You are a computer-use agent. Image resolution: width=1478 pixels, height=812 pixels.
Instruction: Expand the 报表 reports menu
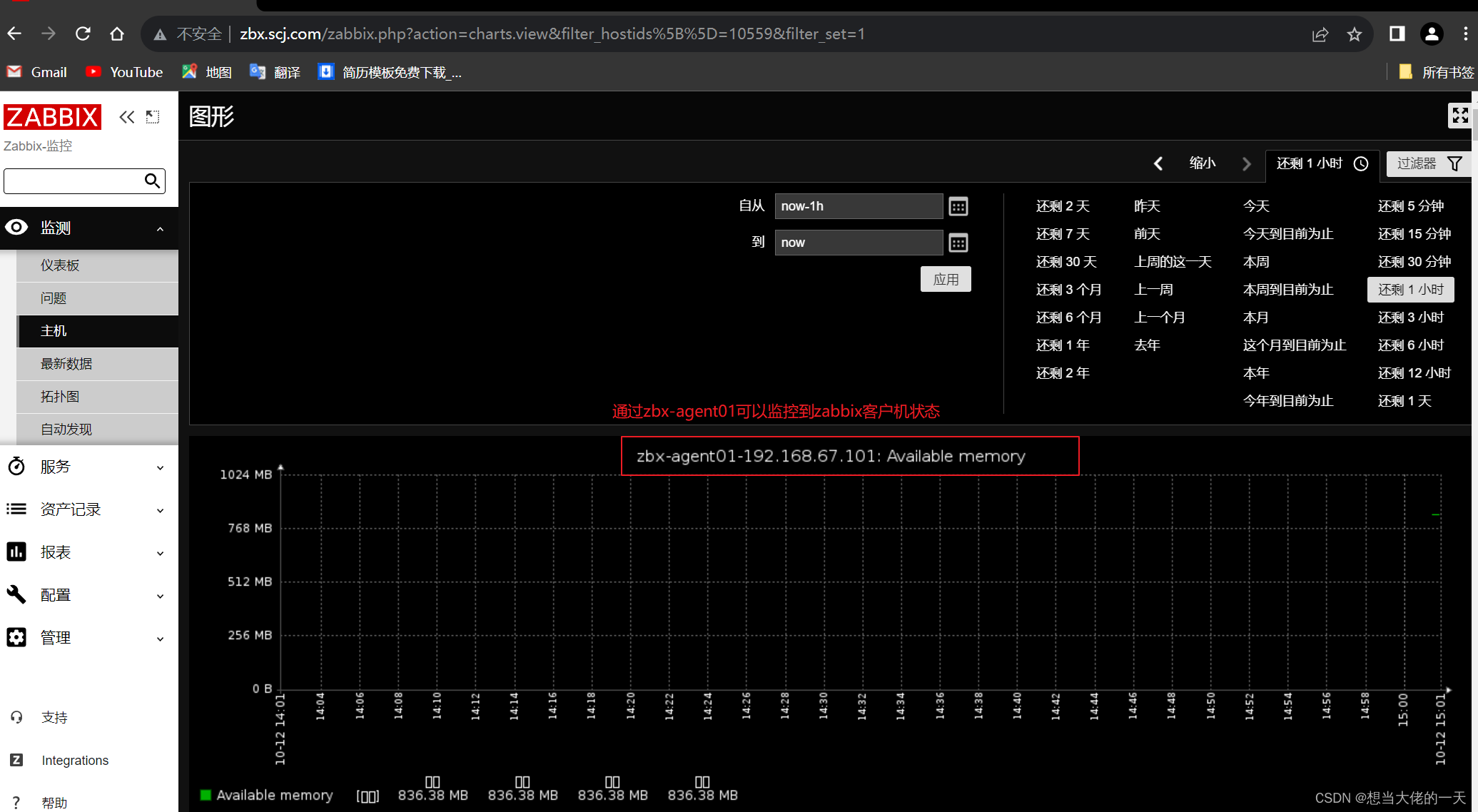(89, 552)
